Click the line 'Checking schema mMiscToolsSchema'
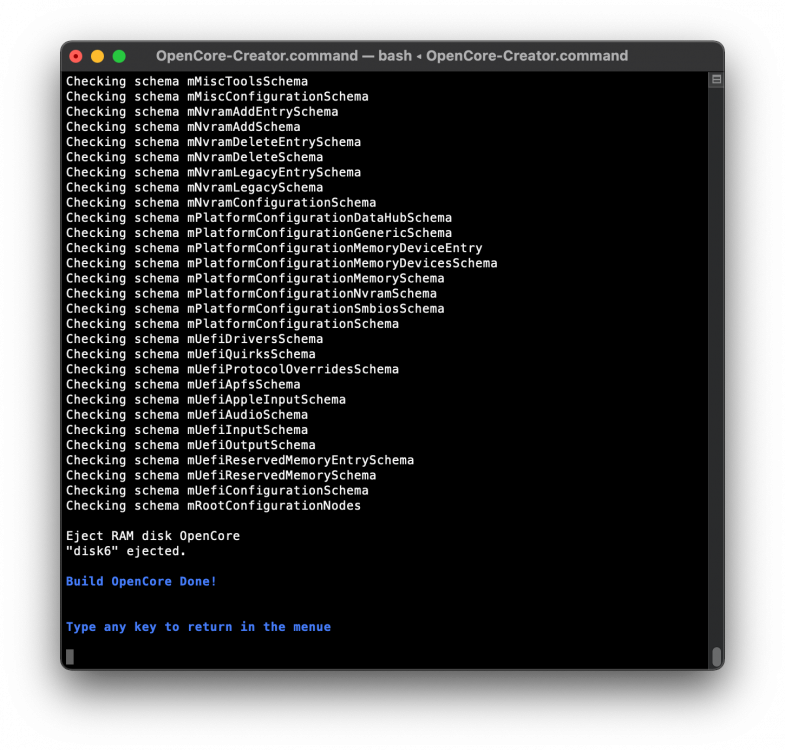Image resolution: width=785 pixels, height=750 pixels. point(187,81)
